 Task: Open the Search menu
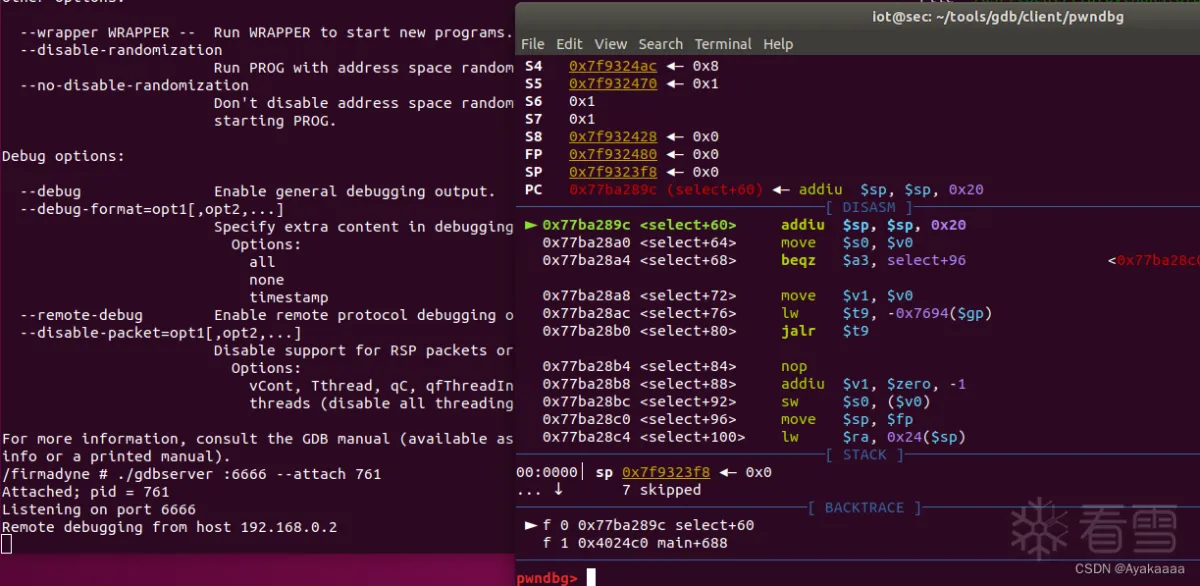(660, 44)
